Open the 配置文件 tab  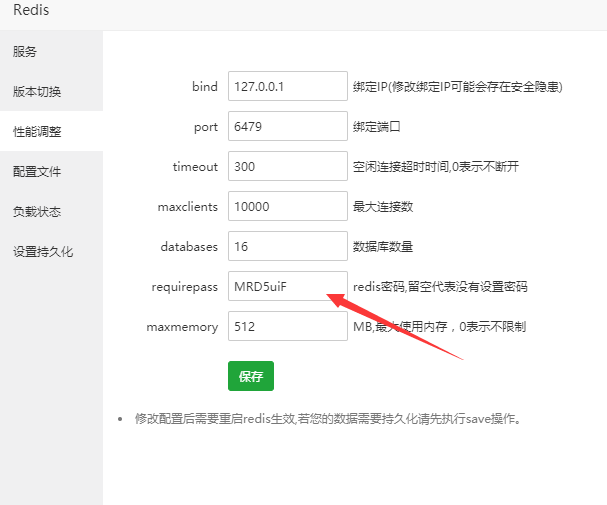point(51,171)
